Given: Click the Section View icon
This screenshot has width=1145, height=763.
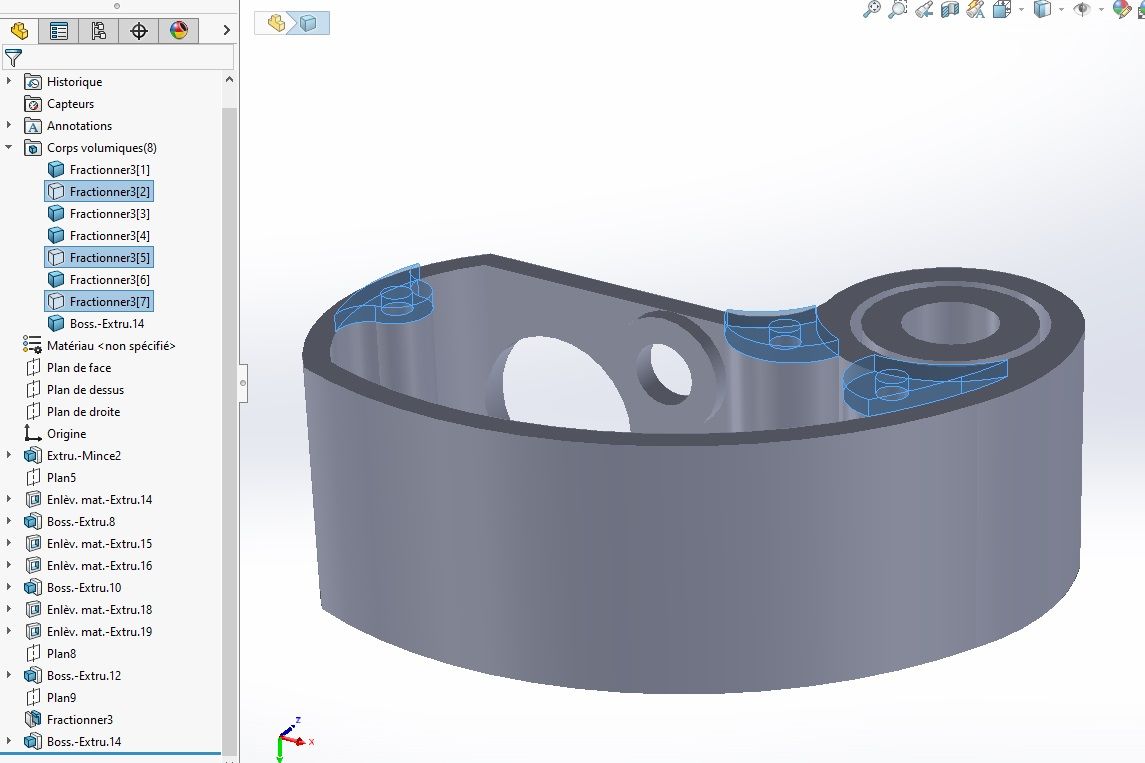Looking at the screenshot, I should (x=949, y=9).
